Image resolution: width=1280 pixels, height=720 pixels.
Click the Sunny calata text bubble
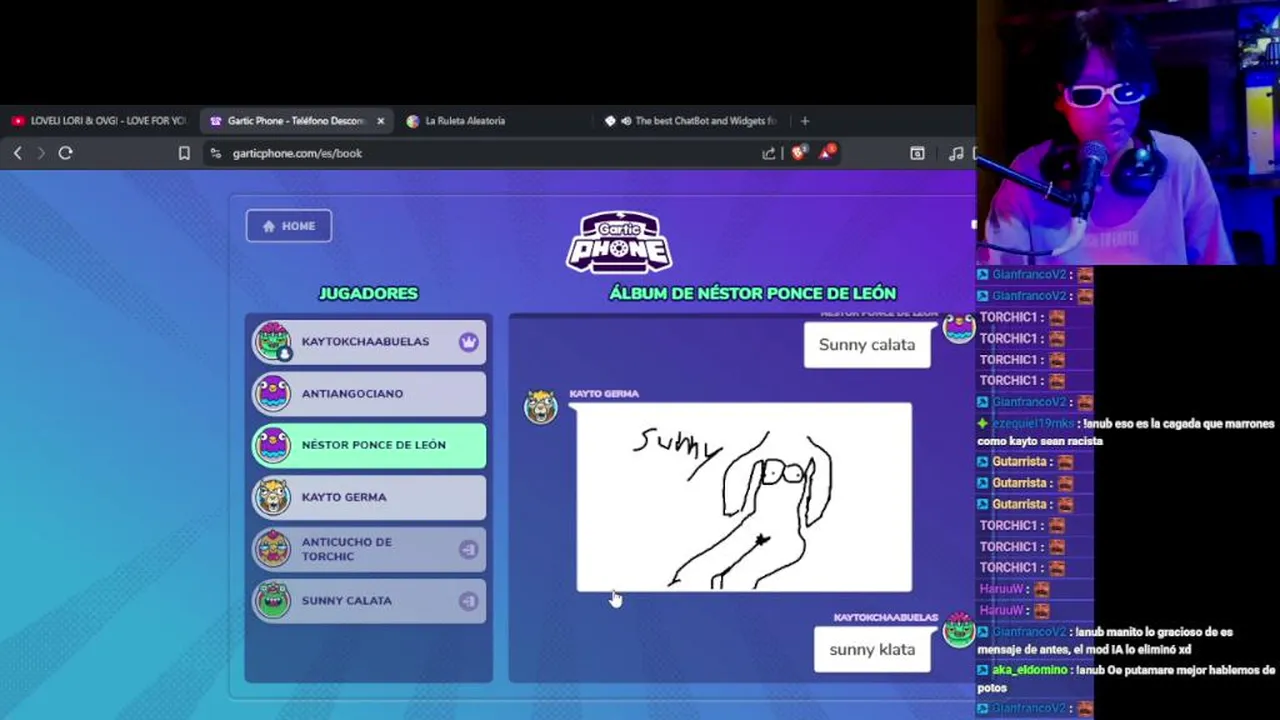[867, 345]
